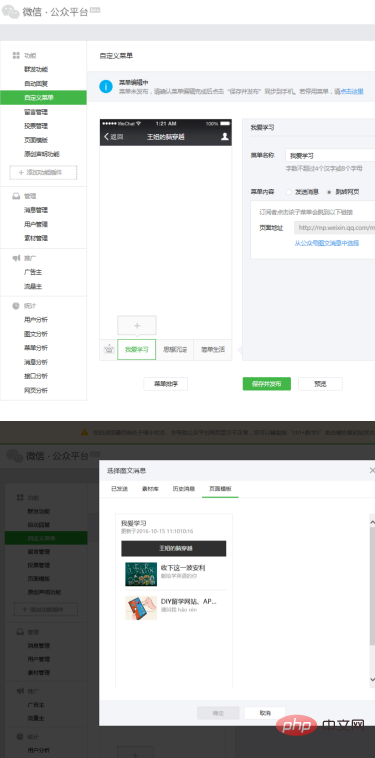
Task: Click the dialog scrollbar up arrow
Action: (x=372, y=522)
